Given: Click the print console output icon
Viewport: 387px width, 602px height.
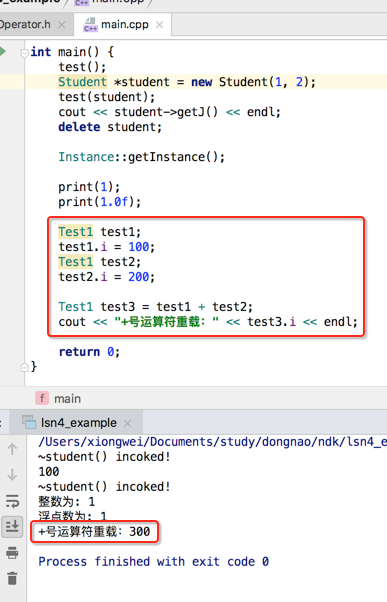Looking at the screenshot, I should click(12, 552).
